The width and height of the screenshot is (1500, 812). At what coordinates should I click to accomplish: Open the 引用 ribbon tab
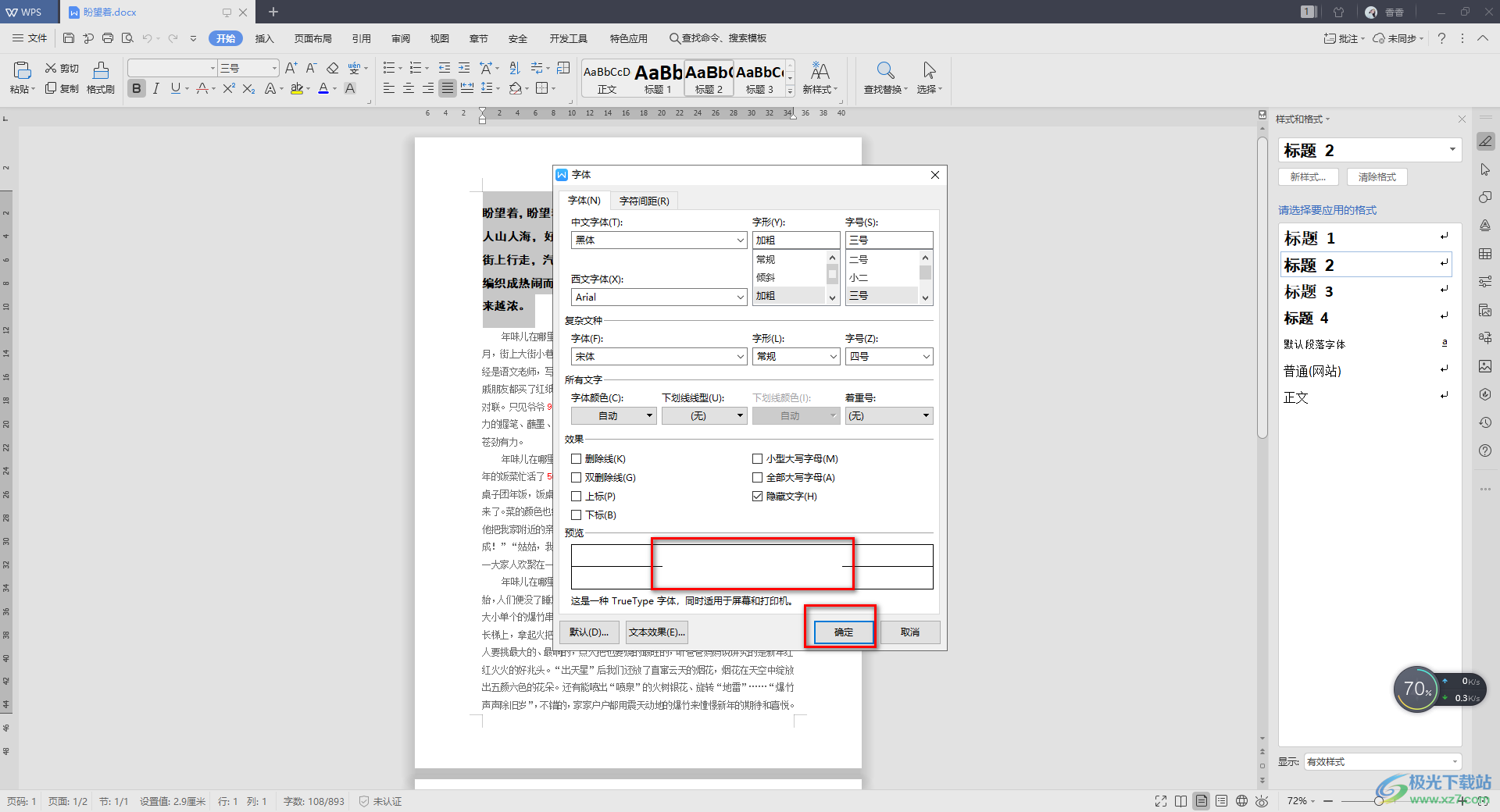coord(361,38)
